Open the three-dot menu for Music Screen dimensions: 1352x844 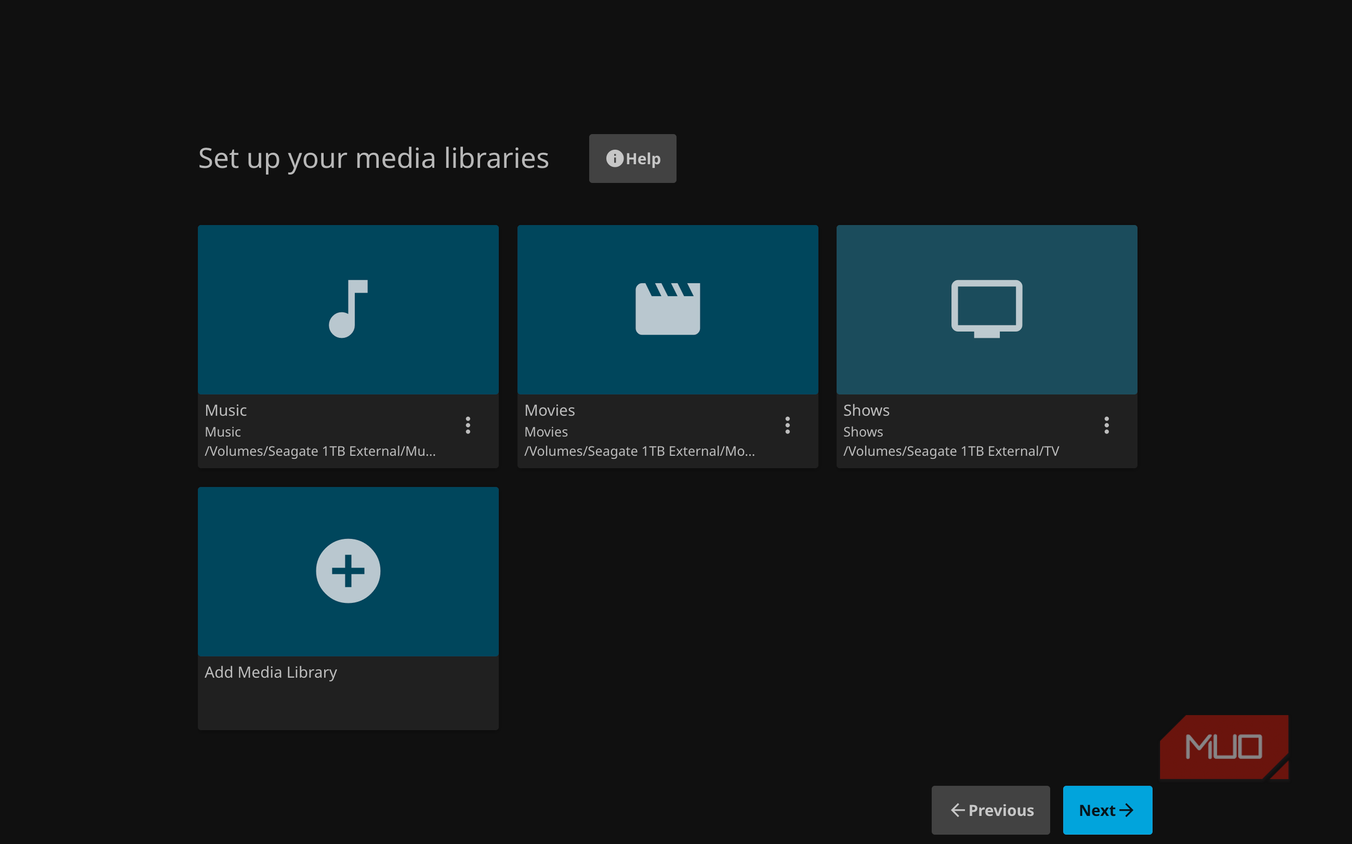[468, 425]
